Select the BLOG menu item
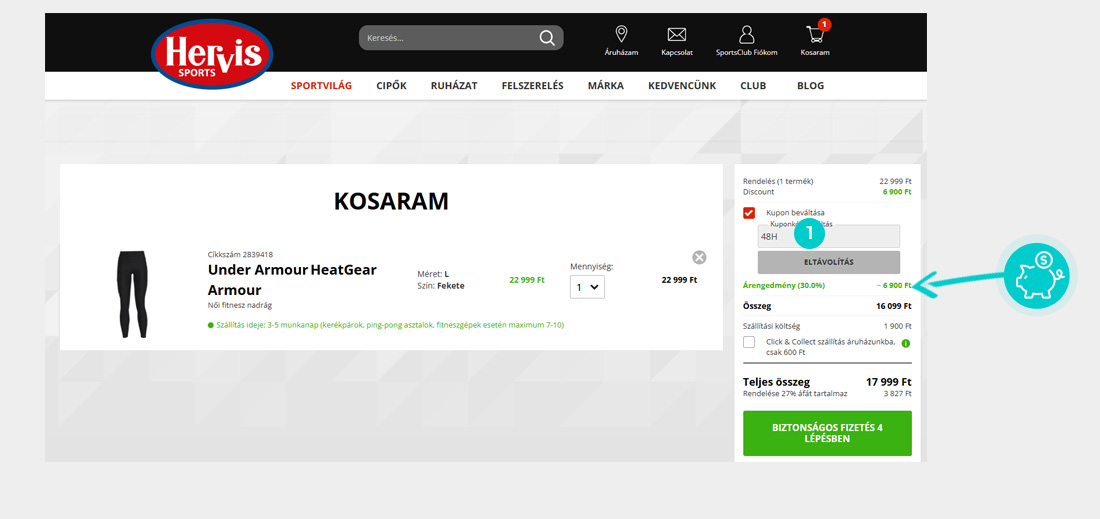The height and width of the screenshot is (519, 1100). 810,86
